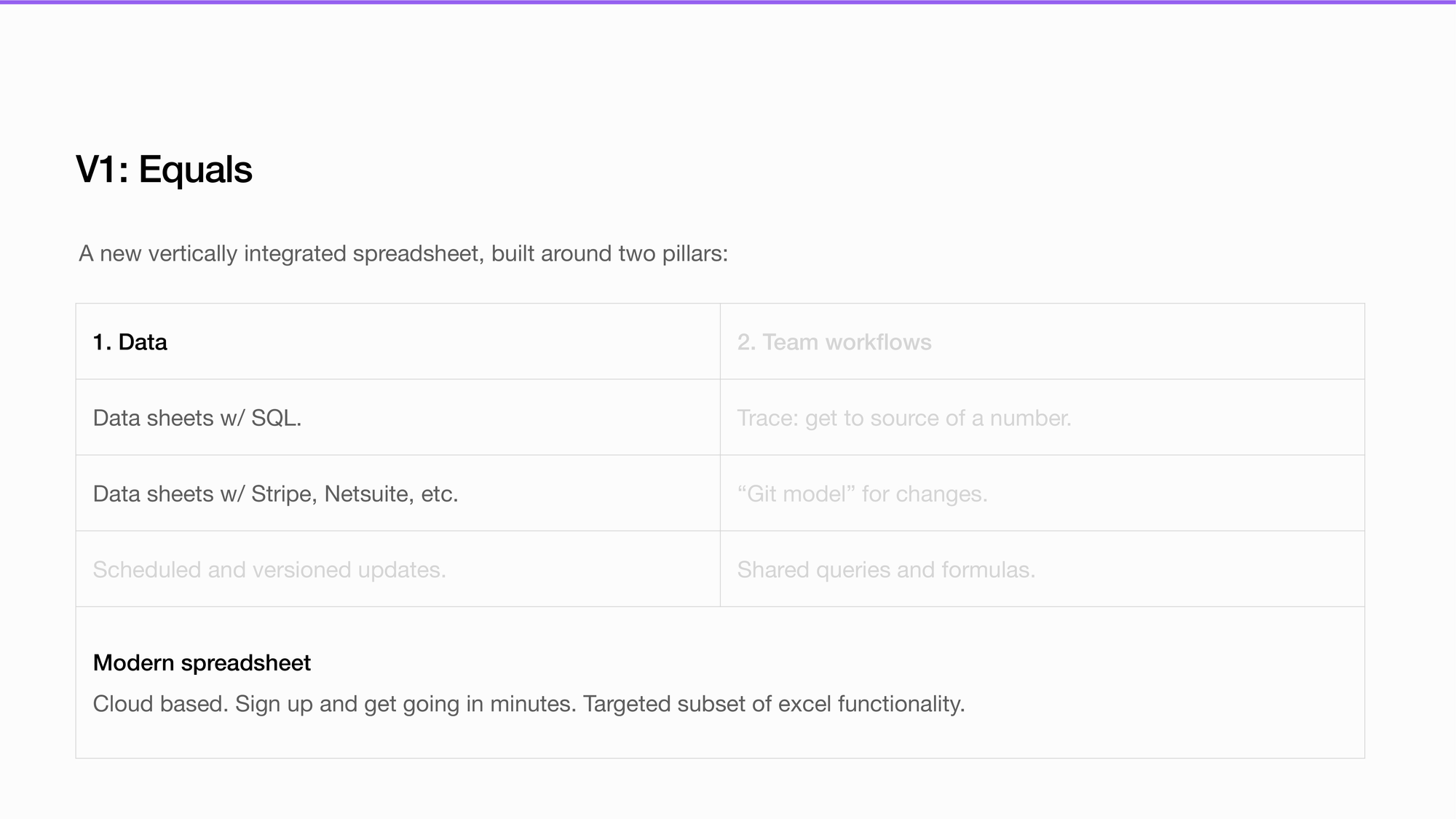Select the "Git model" for changes cell
Viewport: 1456px width, 819px height.
(x=862, y=494)
